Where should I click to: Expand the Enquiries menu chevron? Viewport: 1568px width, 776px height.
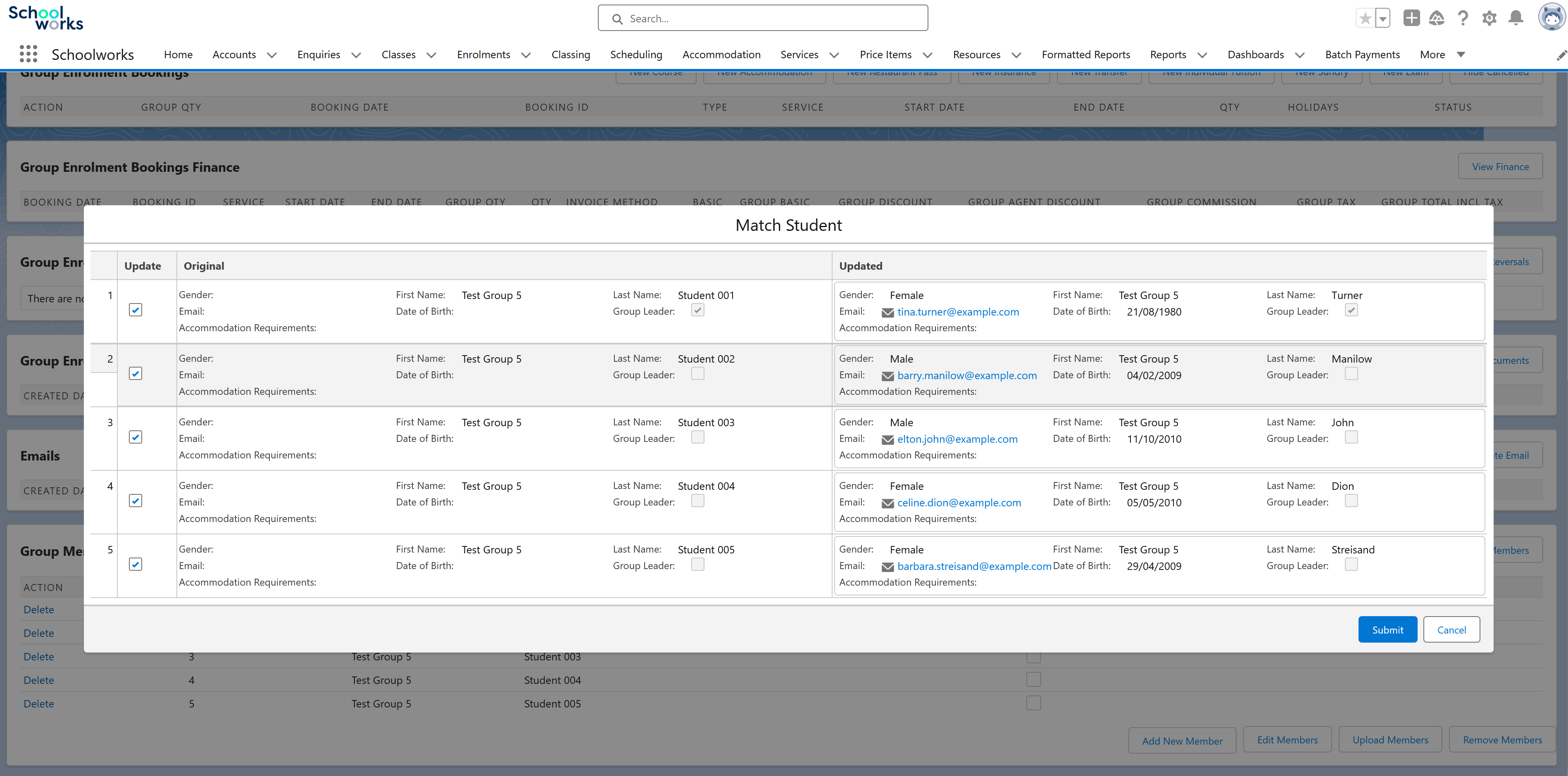(357, 55)
